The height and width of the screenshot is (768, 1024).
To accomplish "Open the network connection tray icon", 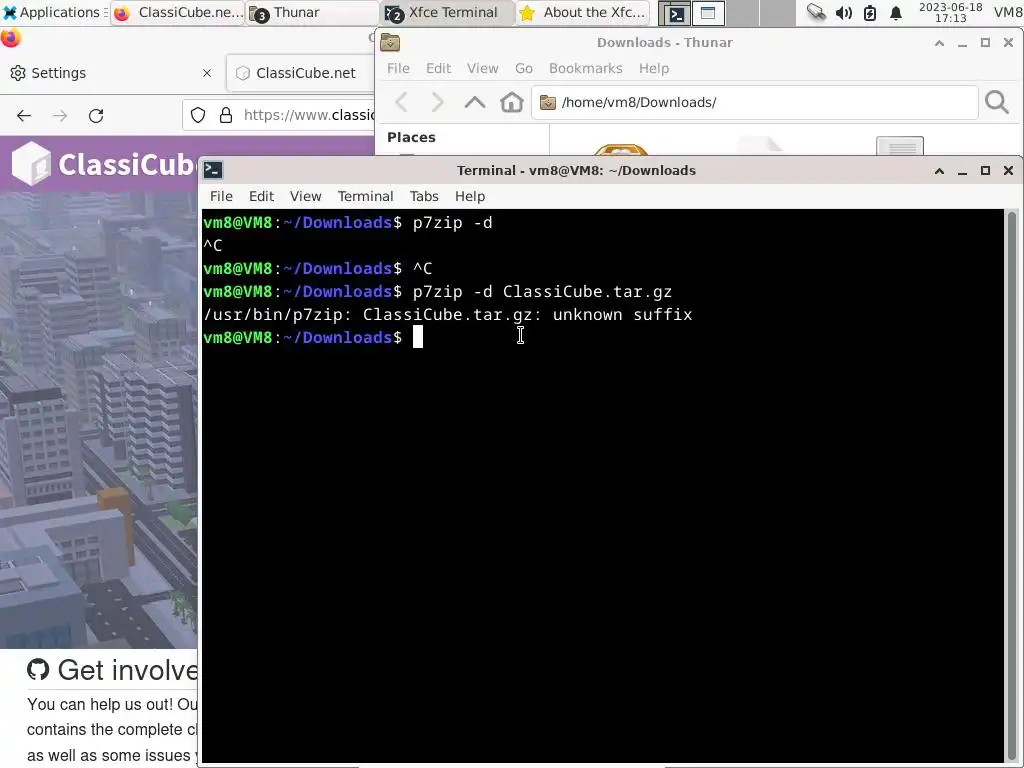I will click(816, 12).
